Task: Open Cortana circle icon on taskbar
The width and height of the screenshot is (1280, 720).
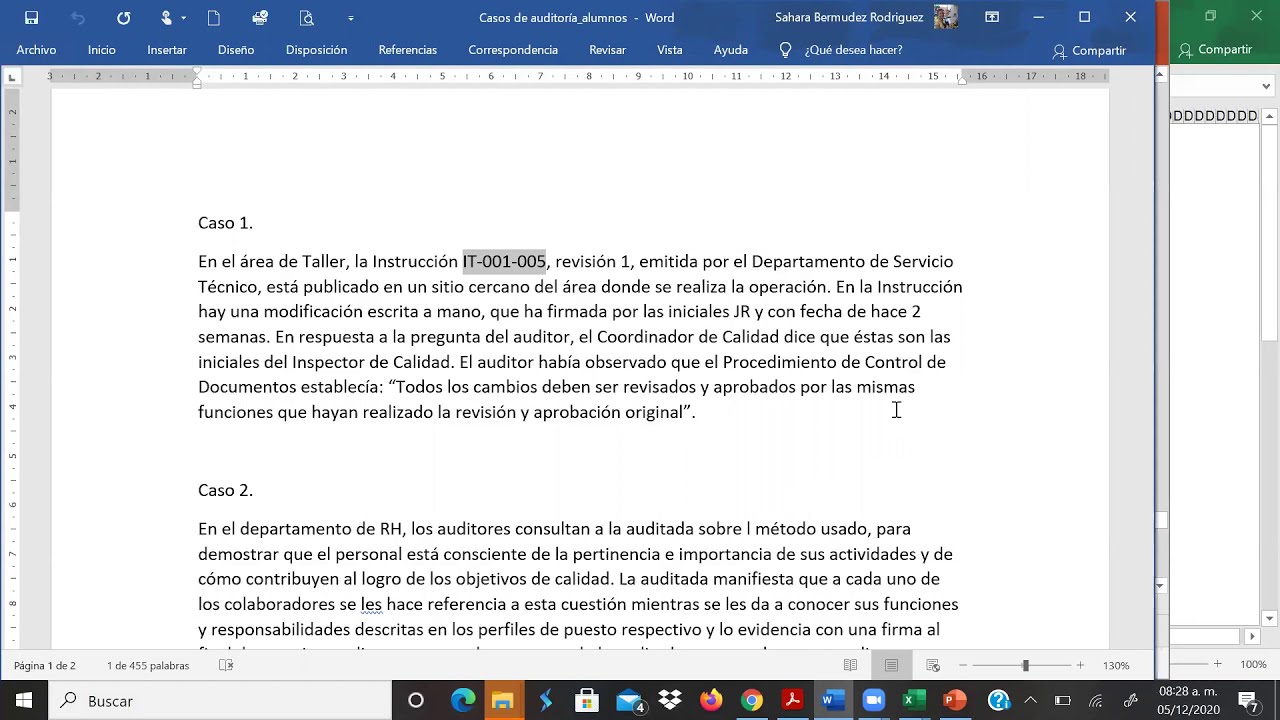Action: pyautogui.click(x=416, y=701)
